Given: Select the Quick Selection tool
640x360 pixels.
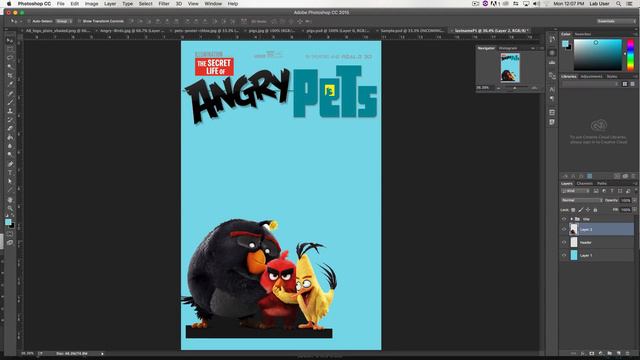Looking at the screenshot, I should coord(10,67).
